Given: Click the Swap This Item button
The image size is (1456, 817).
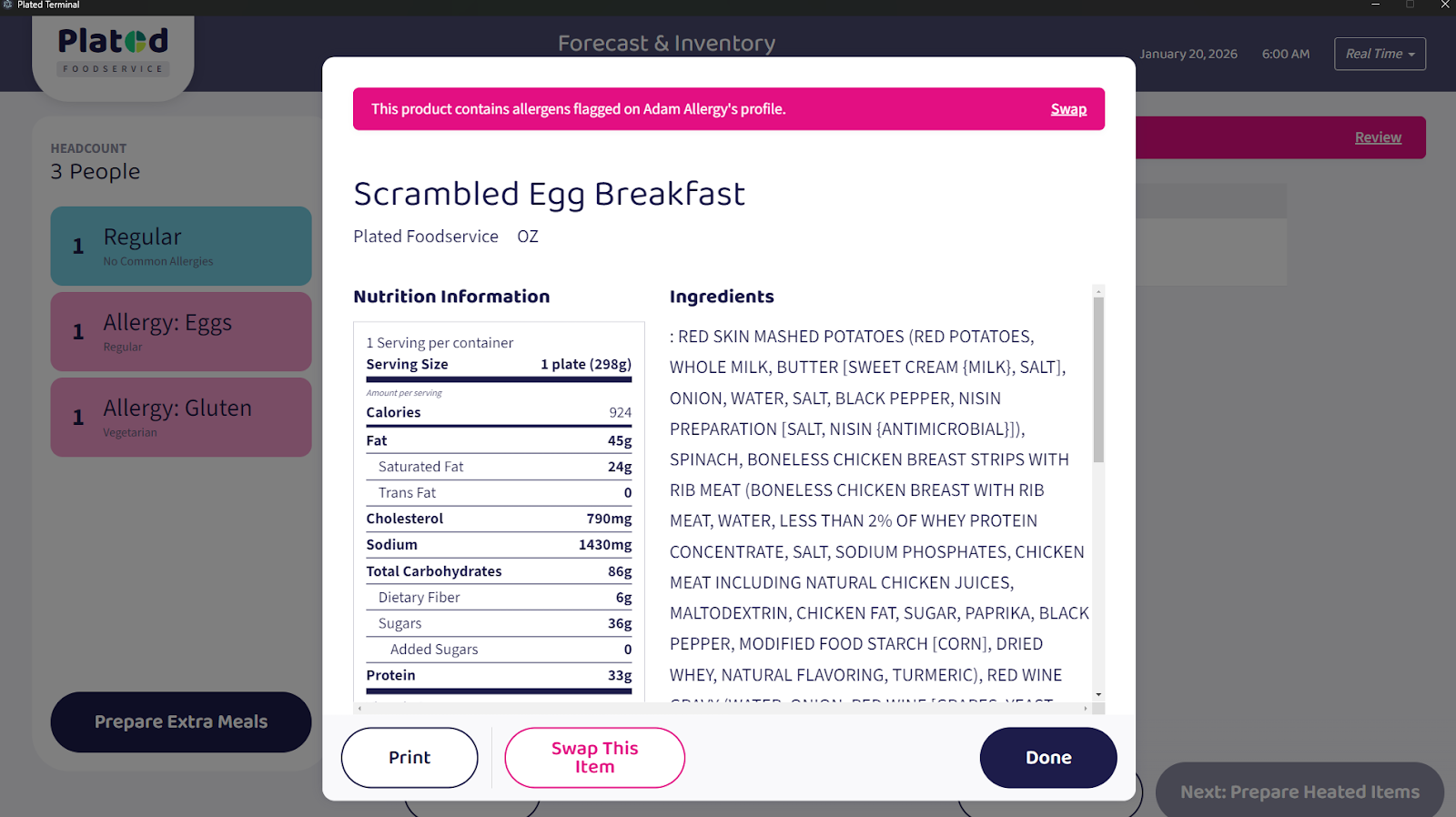Looking at the screenshot, I should (x=594, y=757).
